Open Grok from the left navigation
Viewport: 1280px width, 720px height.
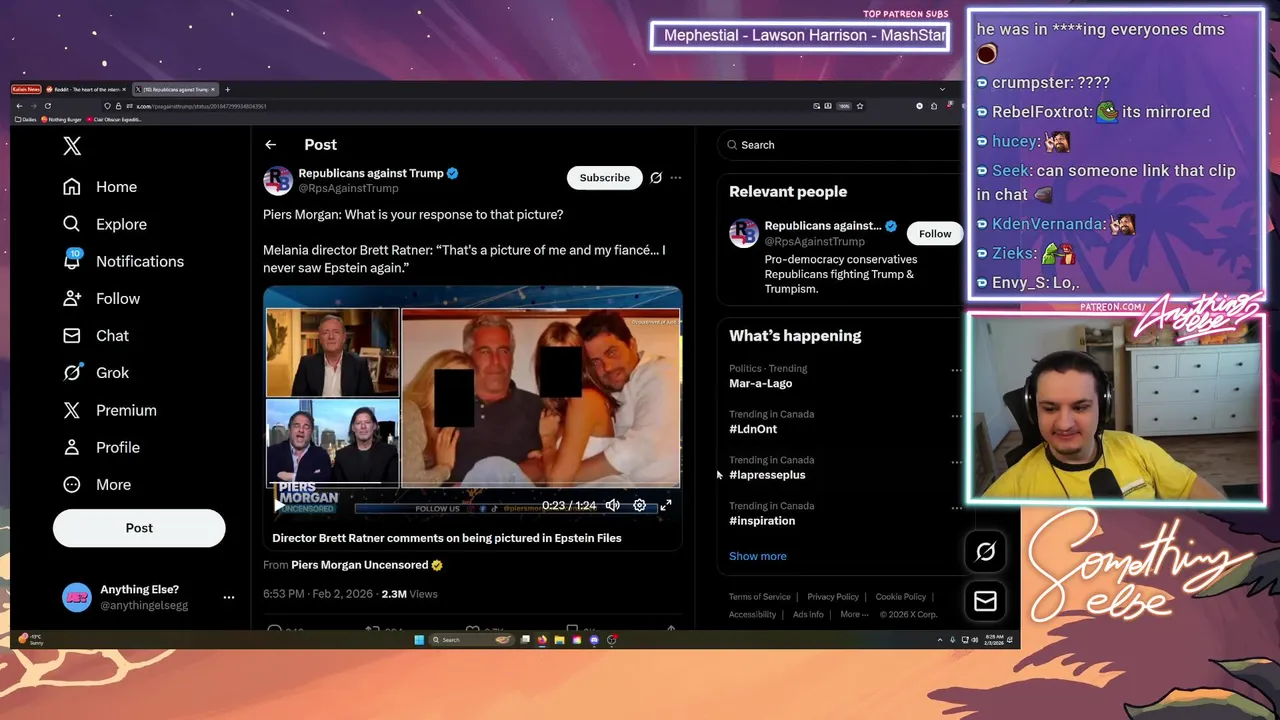point(96,372)
